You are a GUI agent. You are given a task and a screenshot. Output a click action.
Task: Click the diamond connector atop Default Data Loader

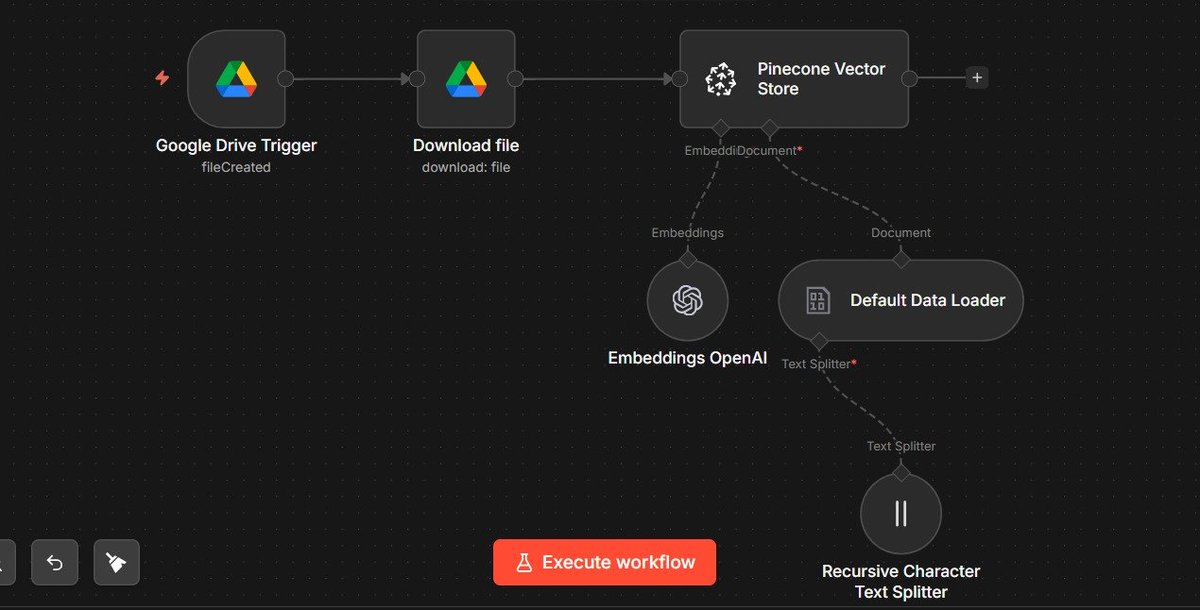(x=901, y=260)
